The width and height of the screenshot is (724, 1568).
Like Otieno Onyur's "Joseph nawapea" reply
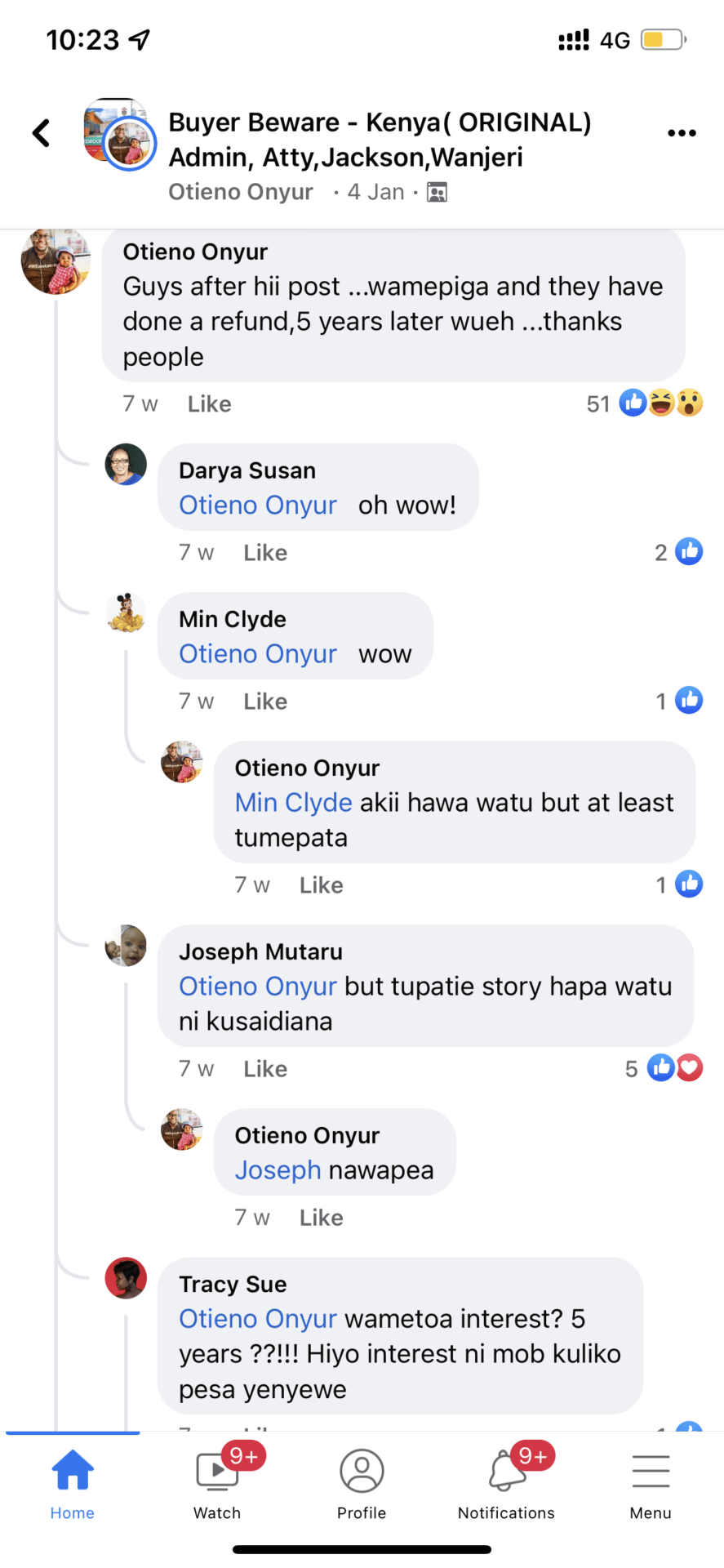coord(321,1218)
